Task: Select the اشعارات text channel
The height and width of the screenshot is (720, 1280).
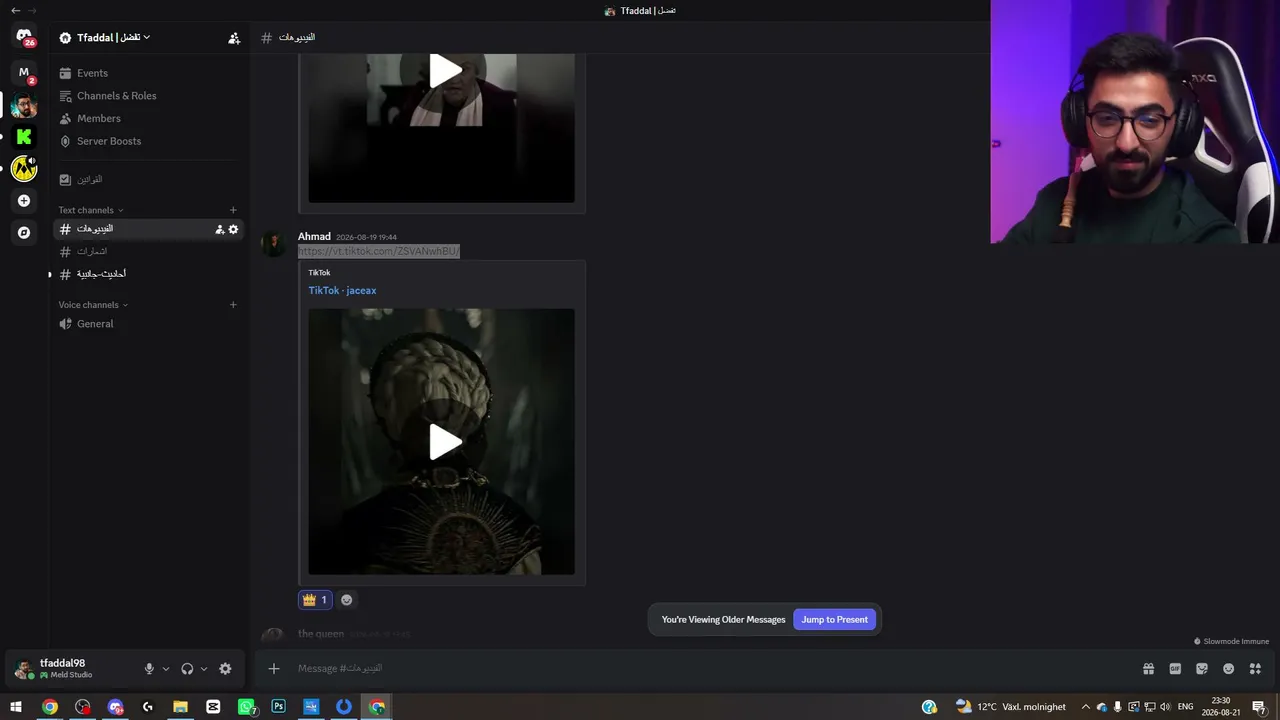Action: pyautogui.click(x=147, y=251)
